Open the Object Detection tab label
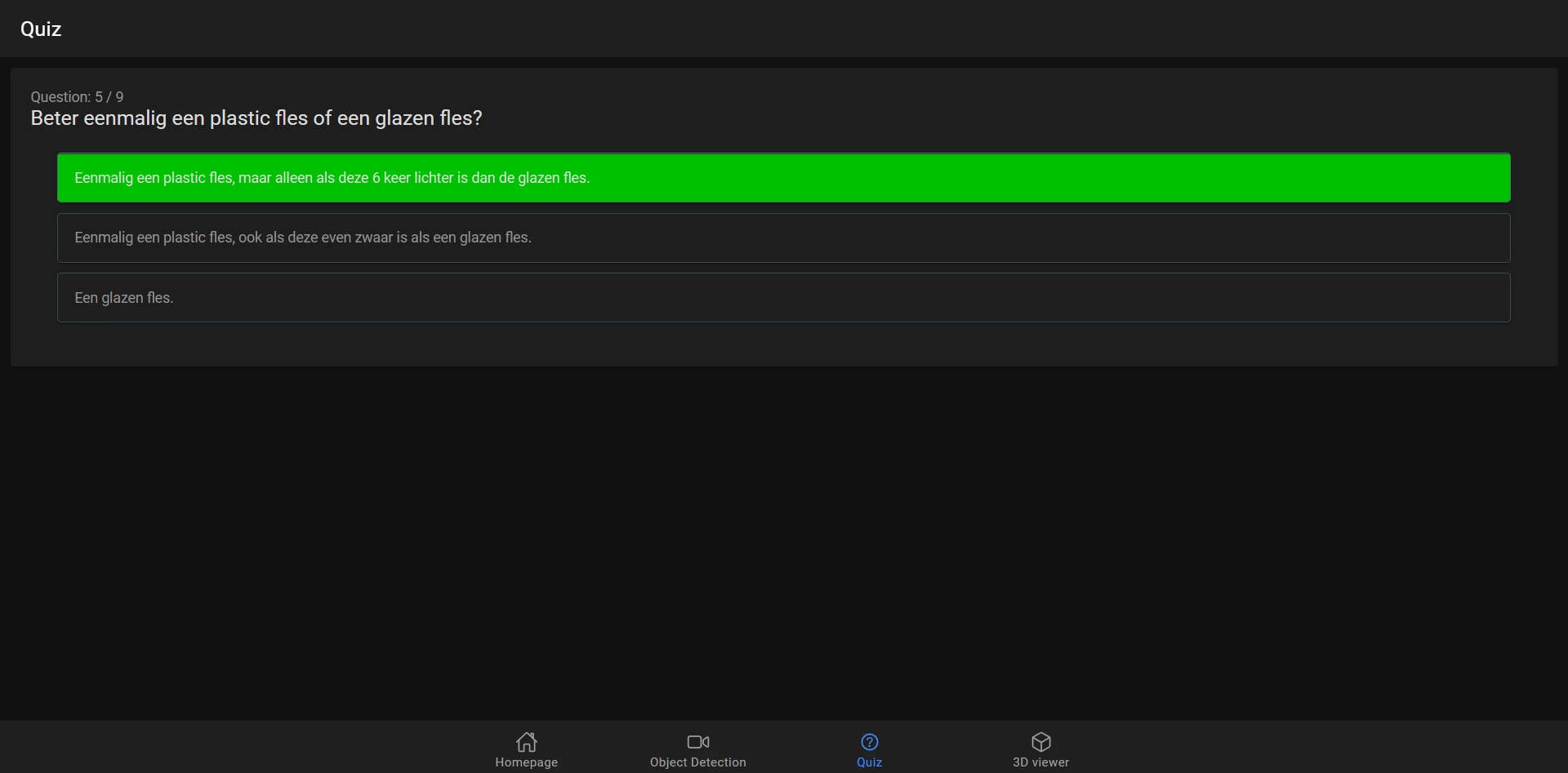This screenshot has width=1568, height=773. point(698,762)
